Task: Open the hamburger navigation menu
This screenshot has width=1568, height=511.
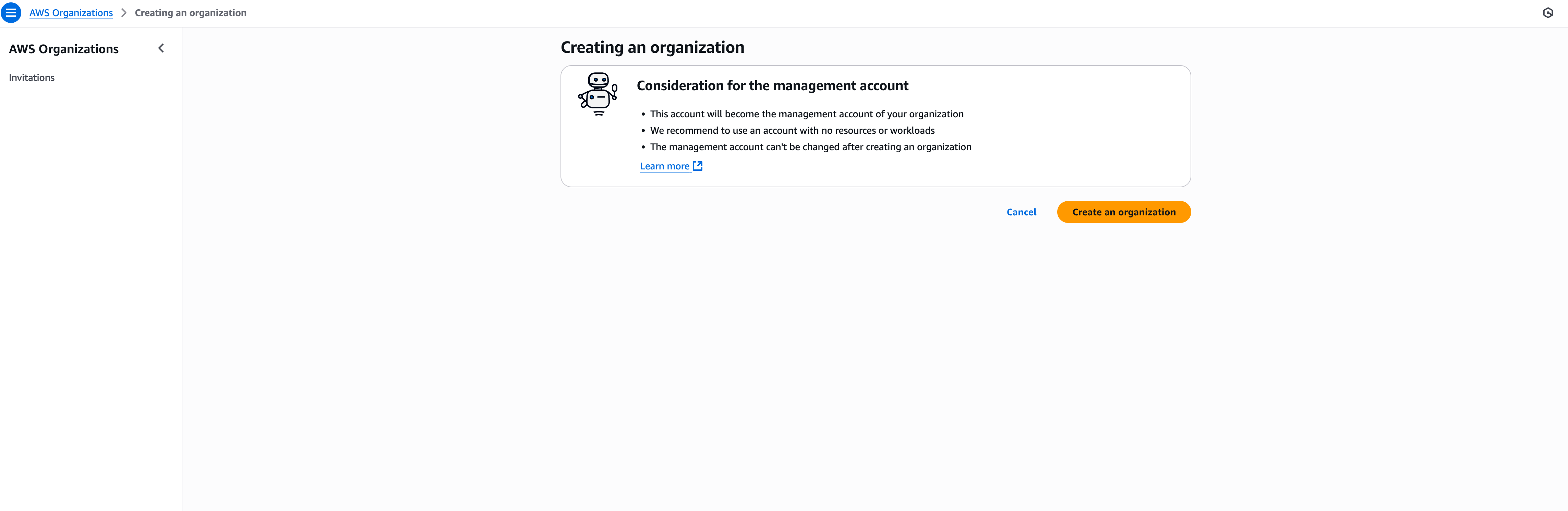Action: point(11,13)
